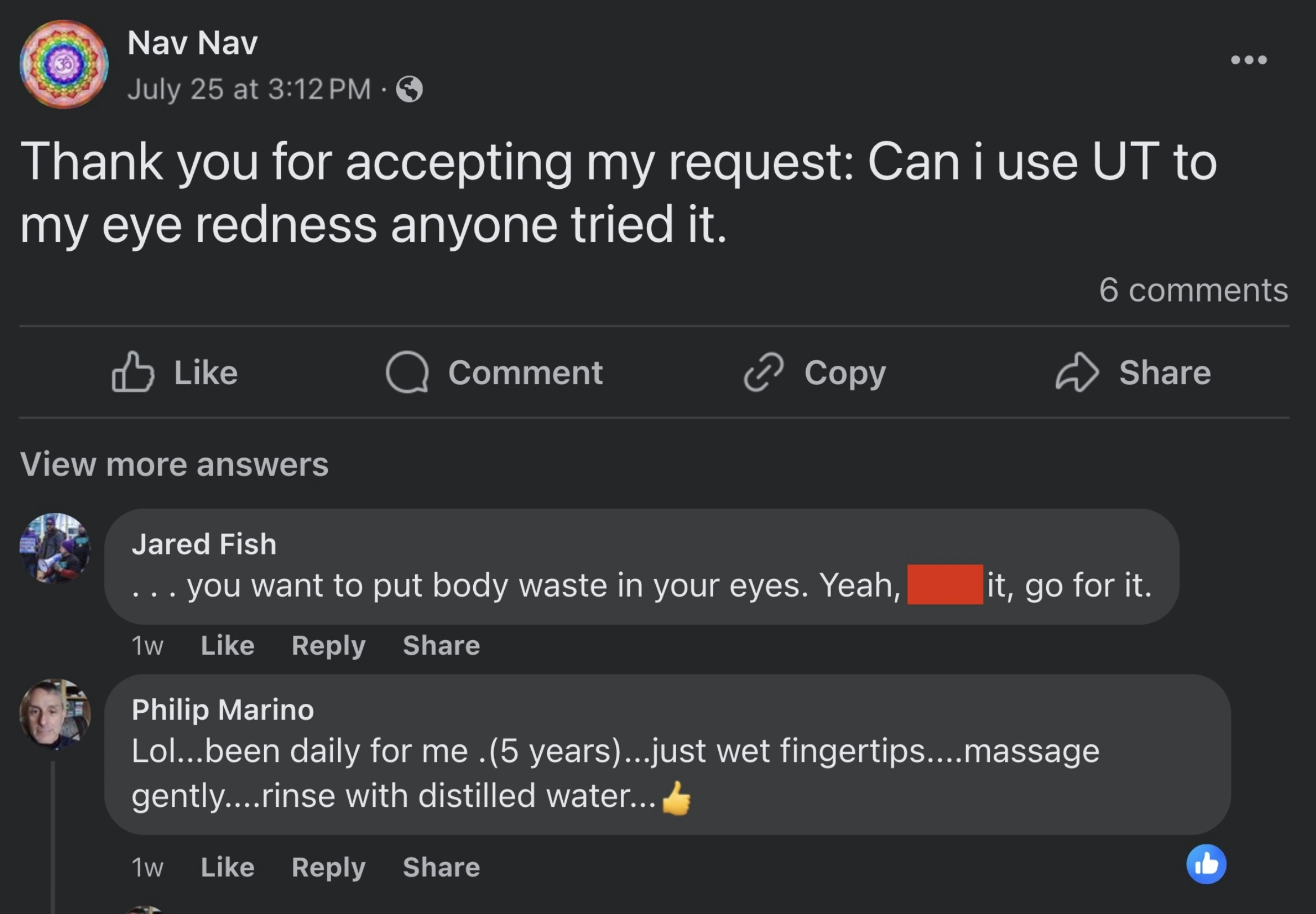Image resolution: width=1316 pixels, height=914 pixels.
Task: Like Jared Fish's comment
Action: pos(228,645)
